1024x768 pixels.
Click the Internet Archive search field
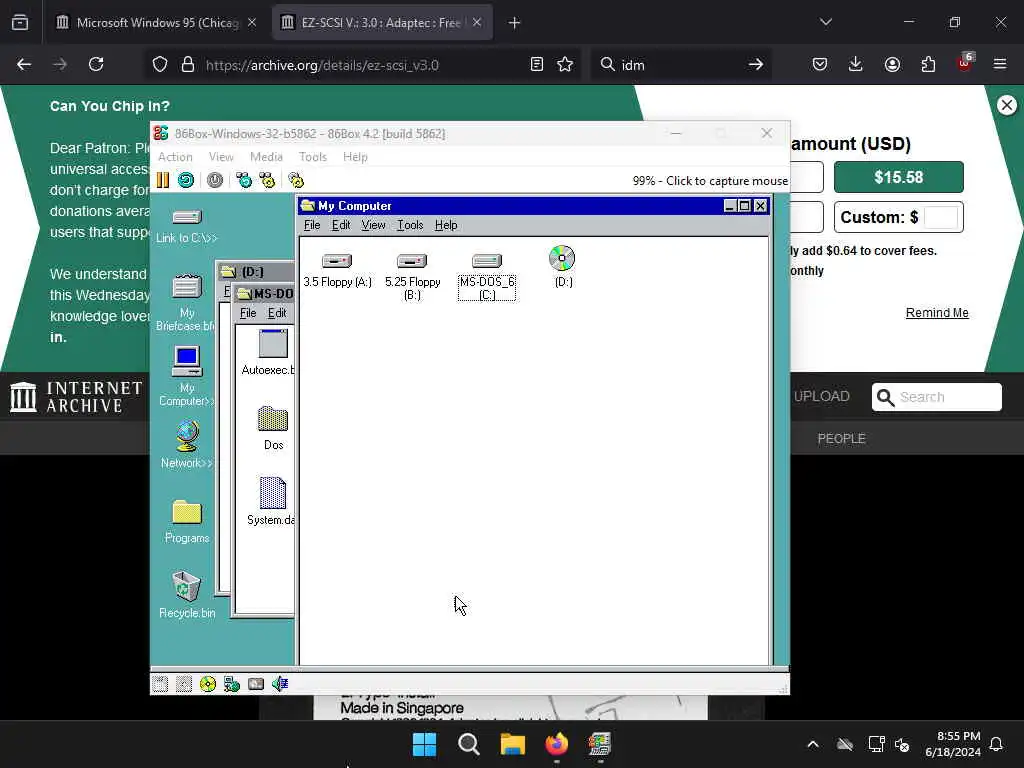click(x=936, y=397)
